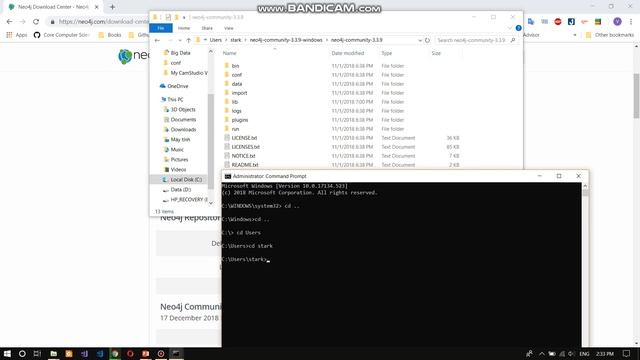Select the run folder
Image resolution: width=640 pixels, height=360 pixels.
coord(235,129)
